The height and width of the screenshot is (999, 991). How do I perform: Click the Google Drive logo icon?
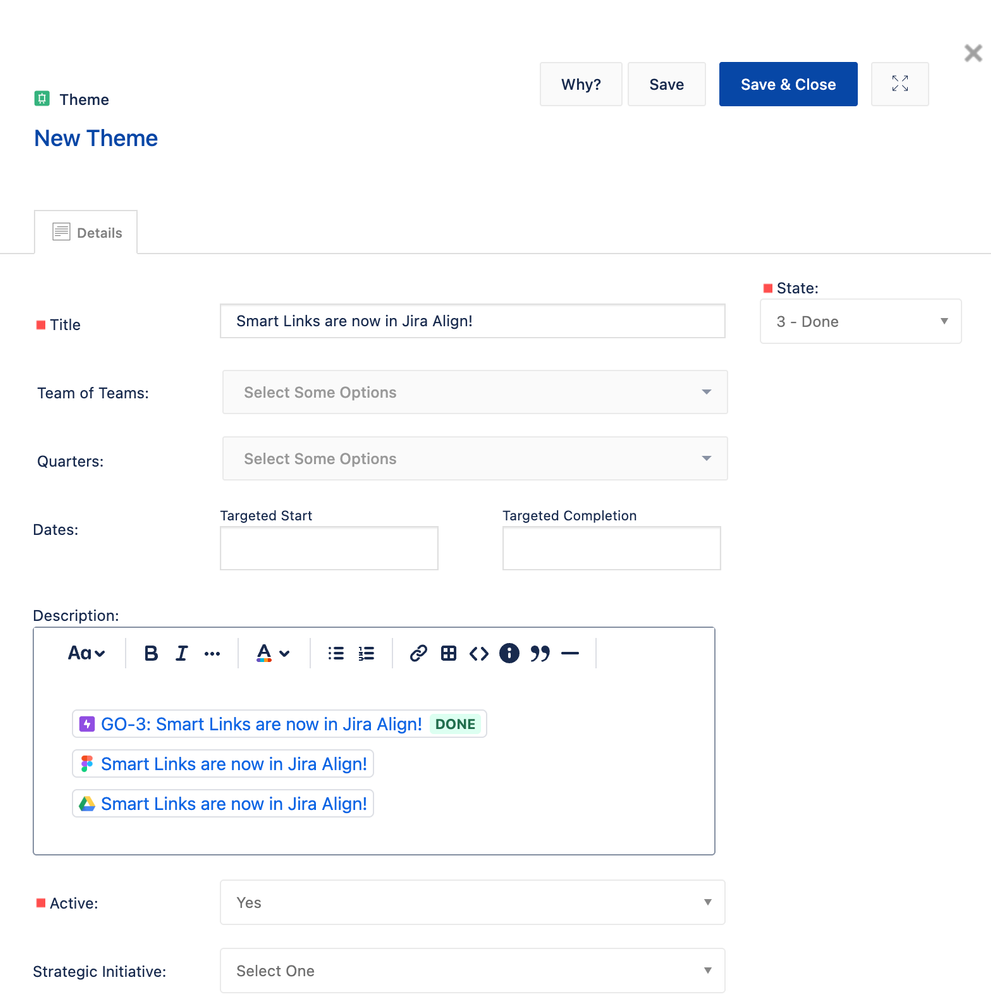[x=87, y=804]
